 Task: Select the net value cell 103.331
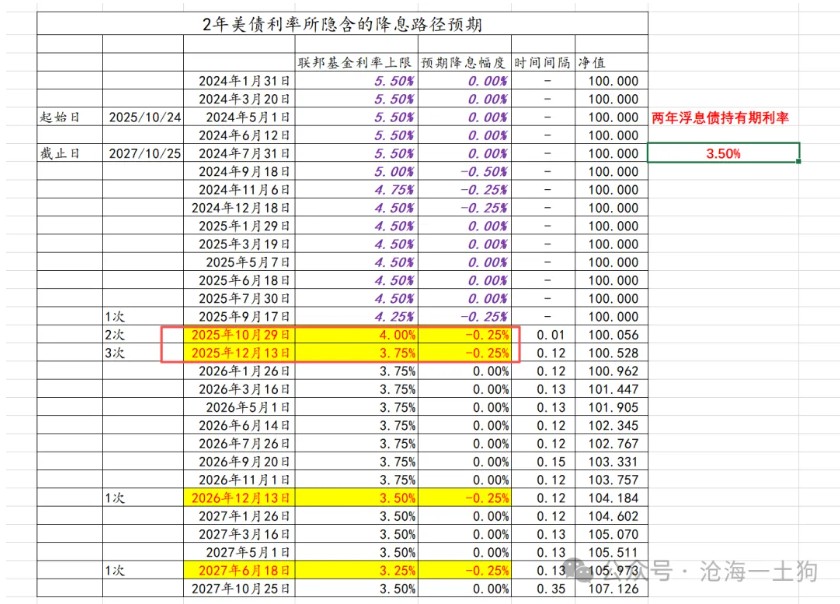pyautogui.click(x=611, y=462)
